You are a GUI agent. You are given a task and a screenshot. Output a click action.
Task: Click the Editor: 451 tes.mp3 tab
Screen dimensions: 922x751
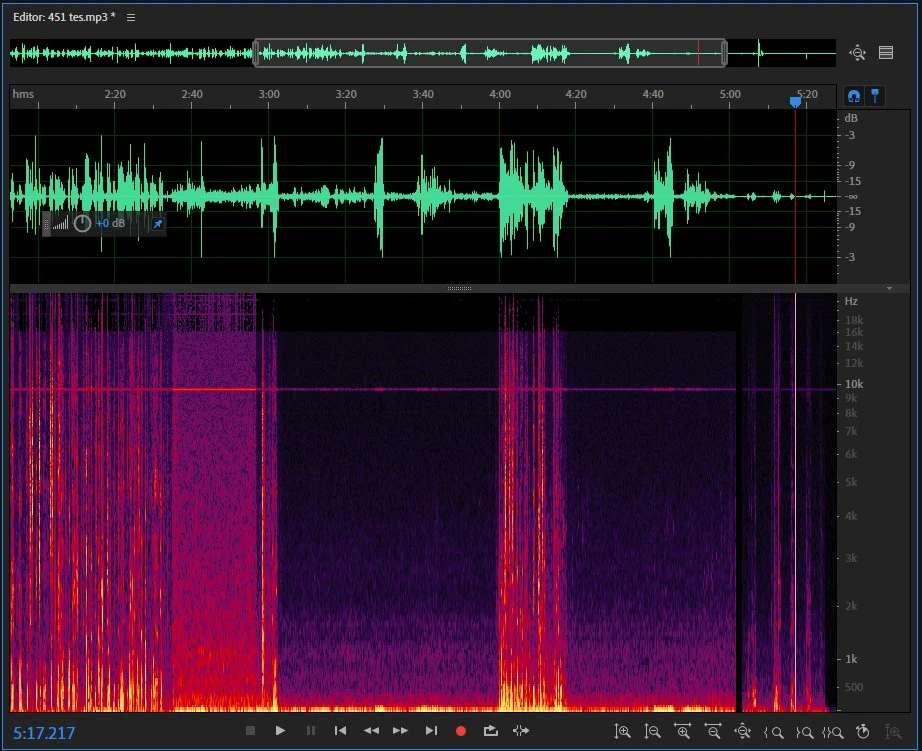(64, 18)
